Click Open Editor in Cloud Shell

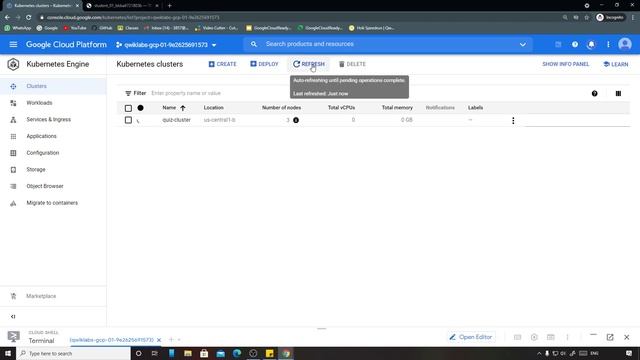471,337
